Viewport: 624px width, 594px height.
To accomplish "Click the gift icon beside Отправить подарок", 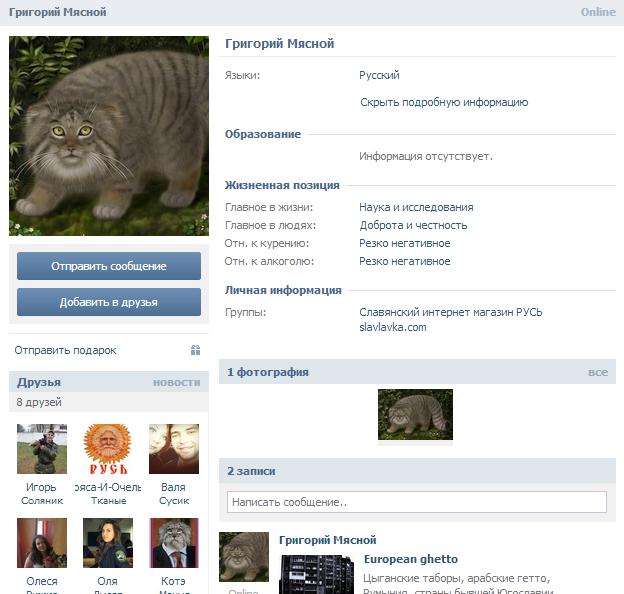I will point(195,350).
